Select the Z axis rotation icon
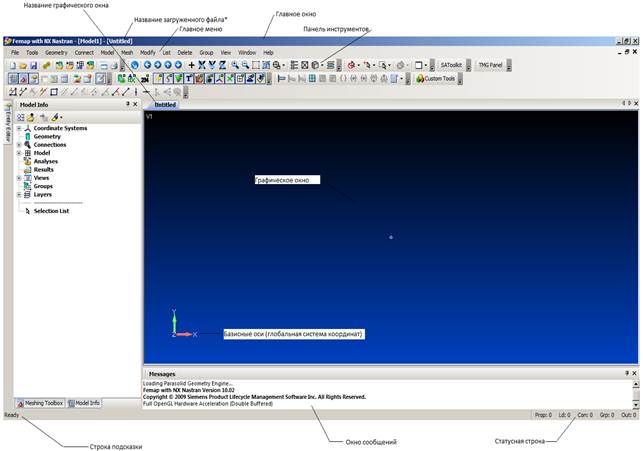This screenshot has width=643, height=451. coord(222,65)
